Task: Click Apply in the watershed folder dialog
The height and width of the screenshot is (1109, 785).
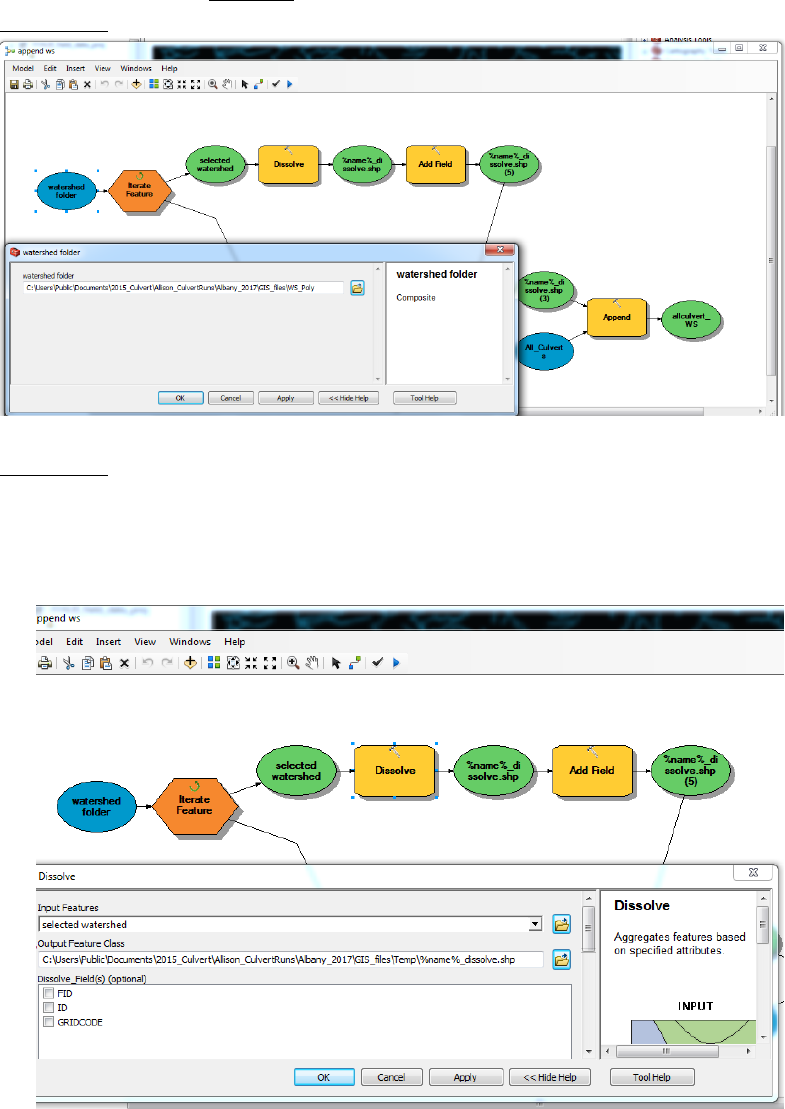Action: [286, 398]
